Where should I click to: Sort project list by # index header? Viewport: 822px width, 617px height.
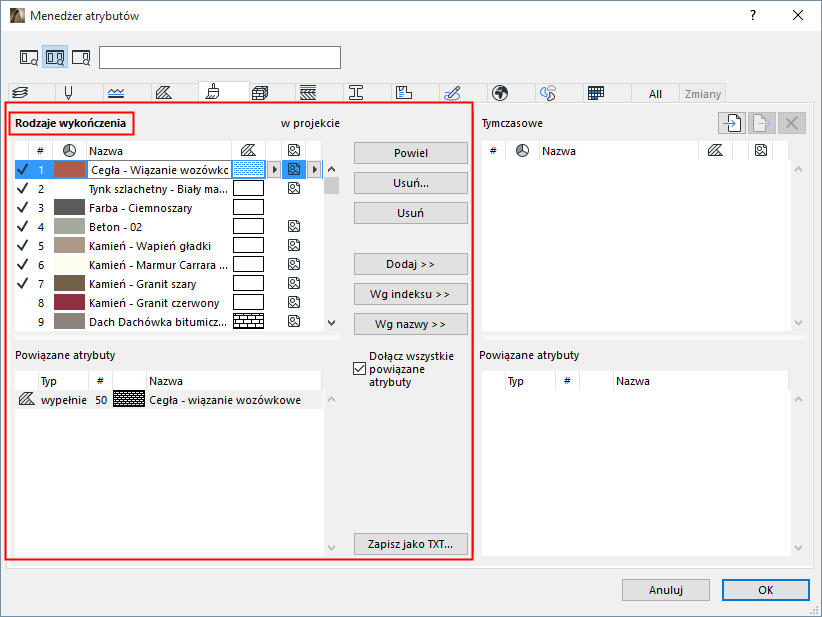[40, 151]
